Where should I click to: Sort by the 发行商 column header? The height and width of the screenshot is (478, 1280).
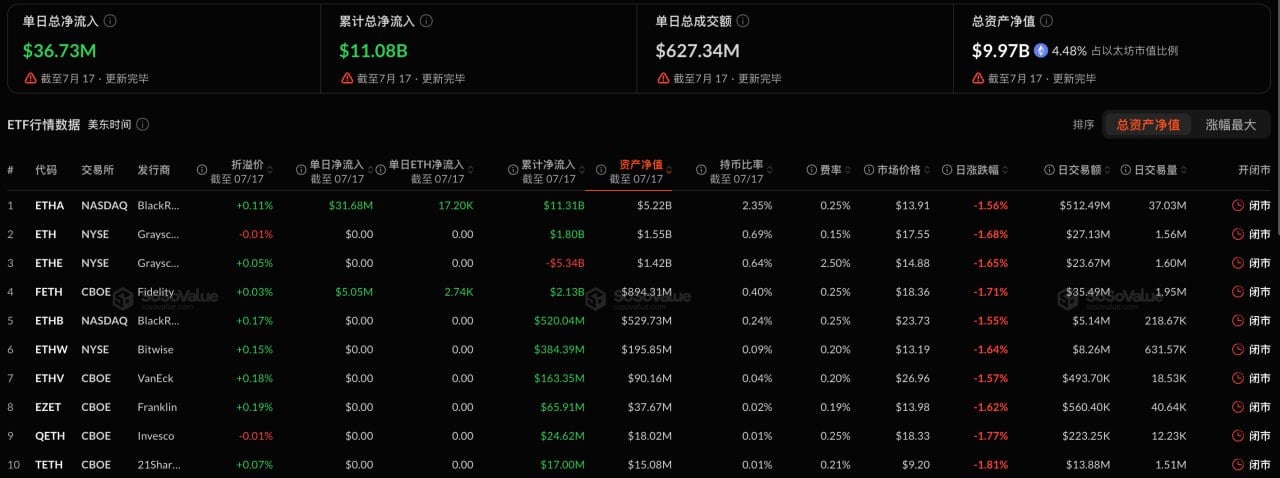(x=154, y=170)
